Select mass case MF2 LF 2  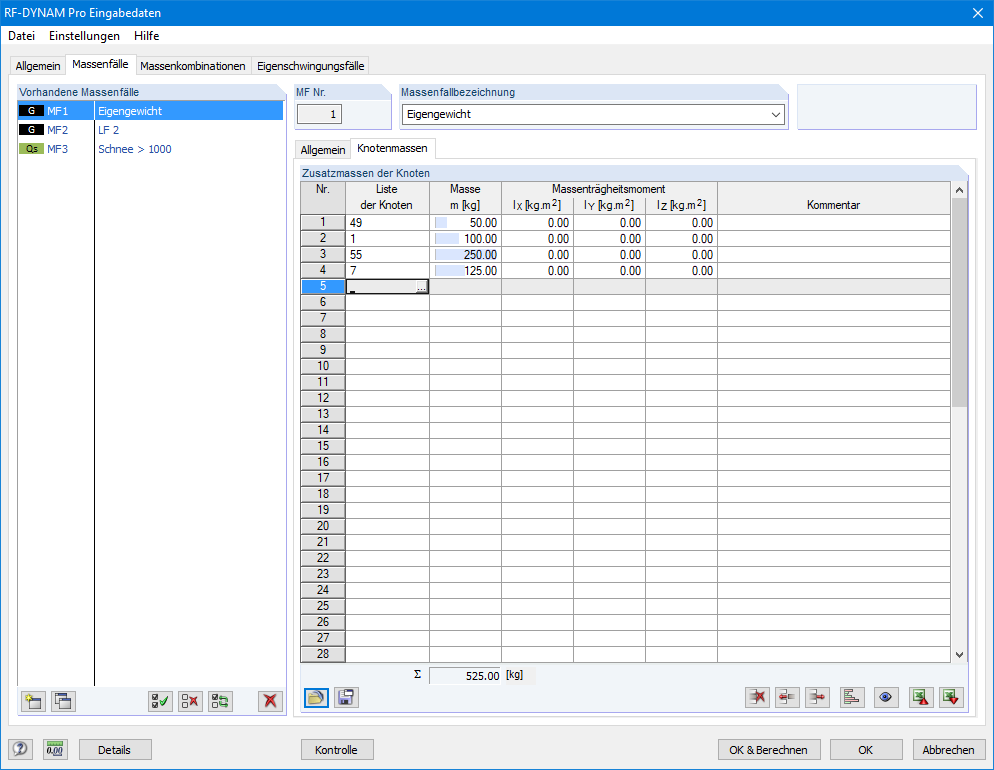[x=150, y=130]
